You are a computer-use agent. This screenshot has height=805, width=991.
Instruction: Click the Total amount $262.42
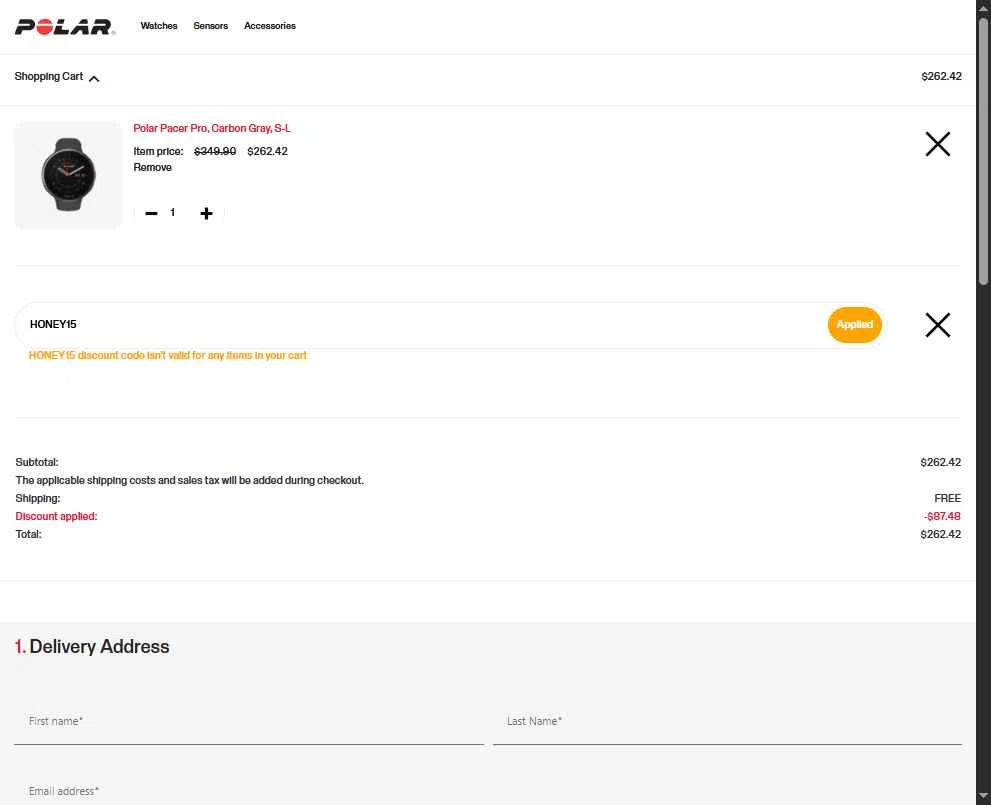940,535
